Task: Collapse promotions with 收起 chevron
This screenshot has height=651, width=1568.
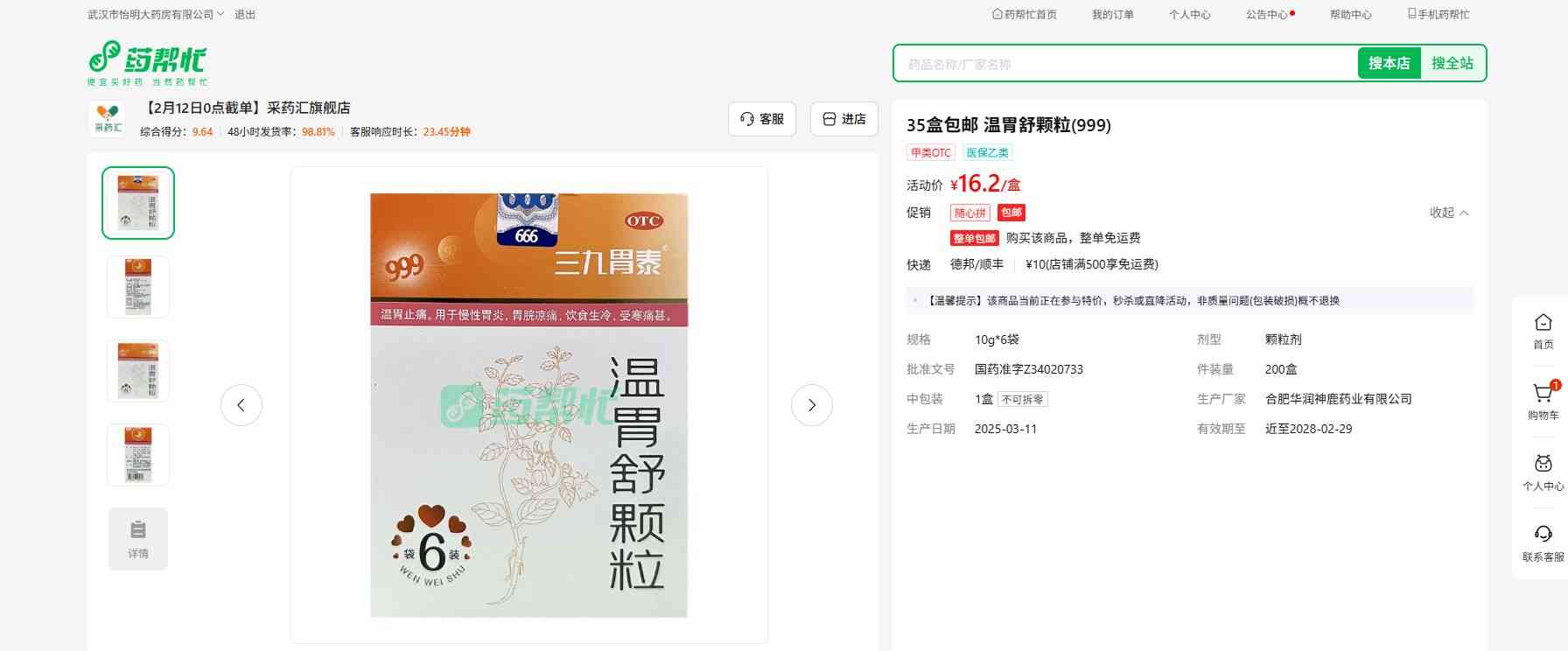Action: pyautogui.click(x=1449, y=213)
